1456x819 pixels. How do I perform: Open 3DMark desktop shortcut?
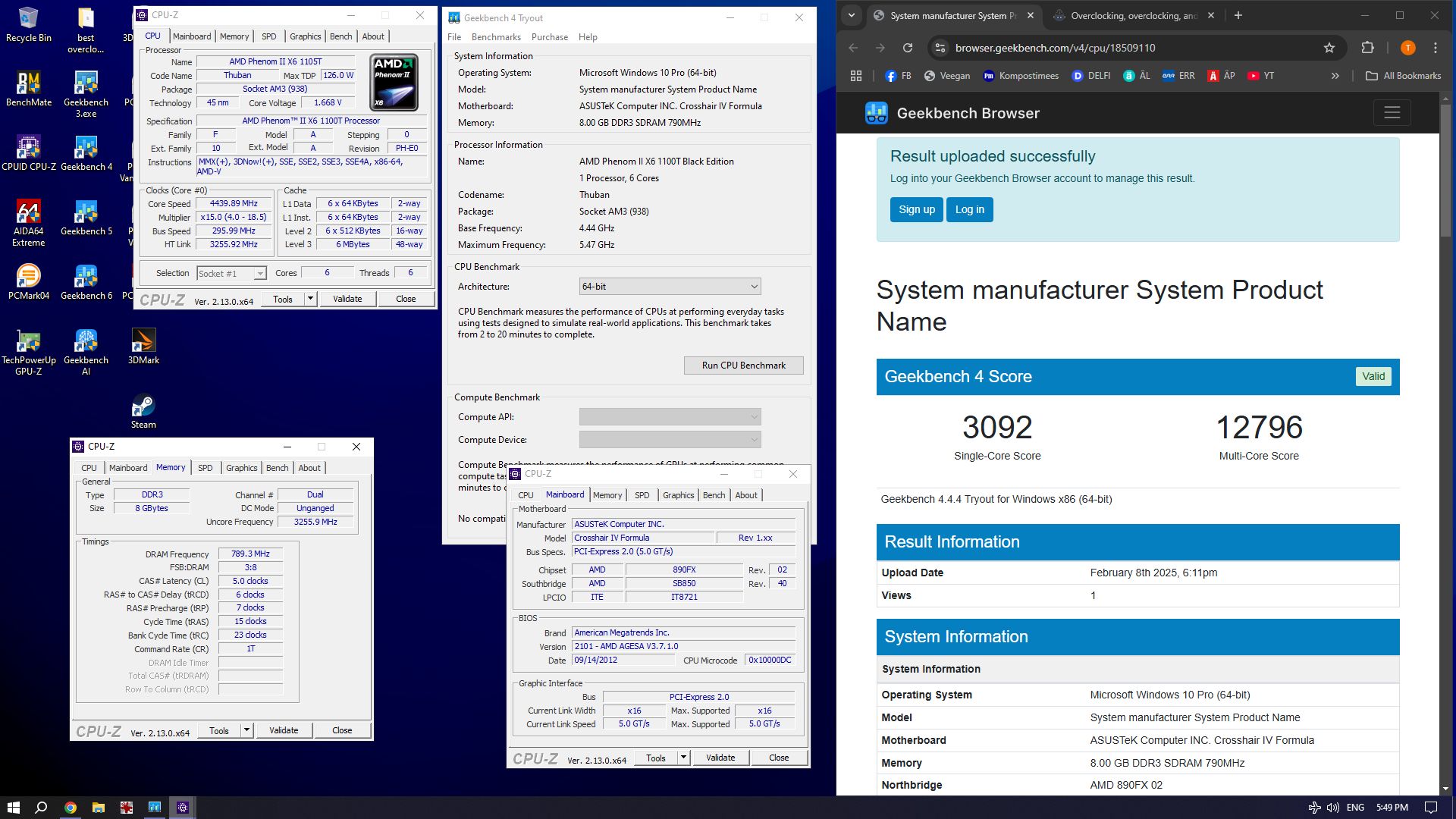click(143, 347)
